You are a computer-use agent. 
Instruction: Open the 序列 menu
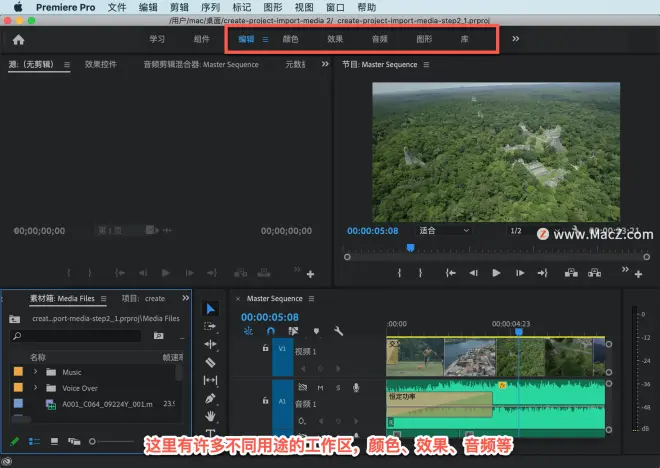(x=210, y=7)
